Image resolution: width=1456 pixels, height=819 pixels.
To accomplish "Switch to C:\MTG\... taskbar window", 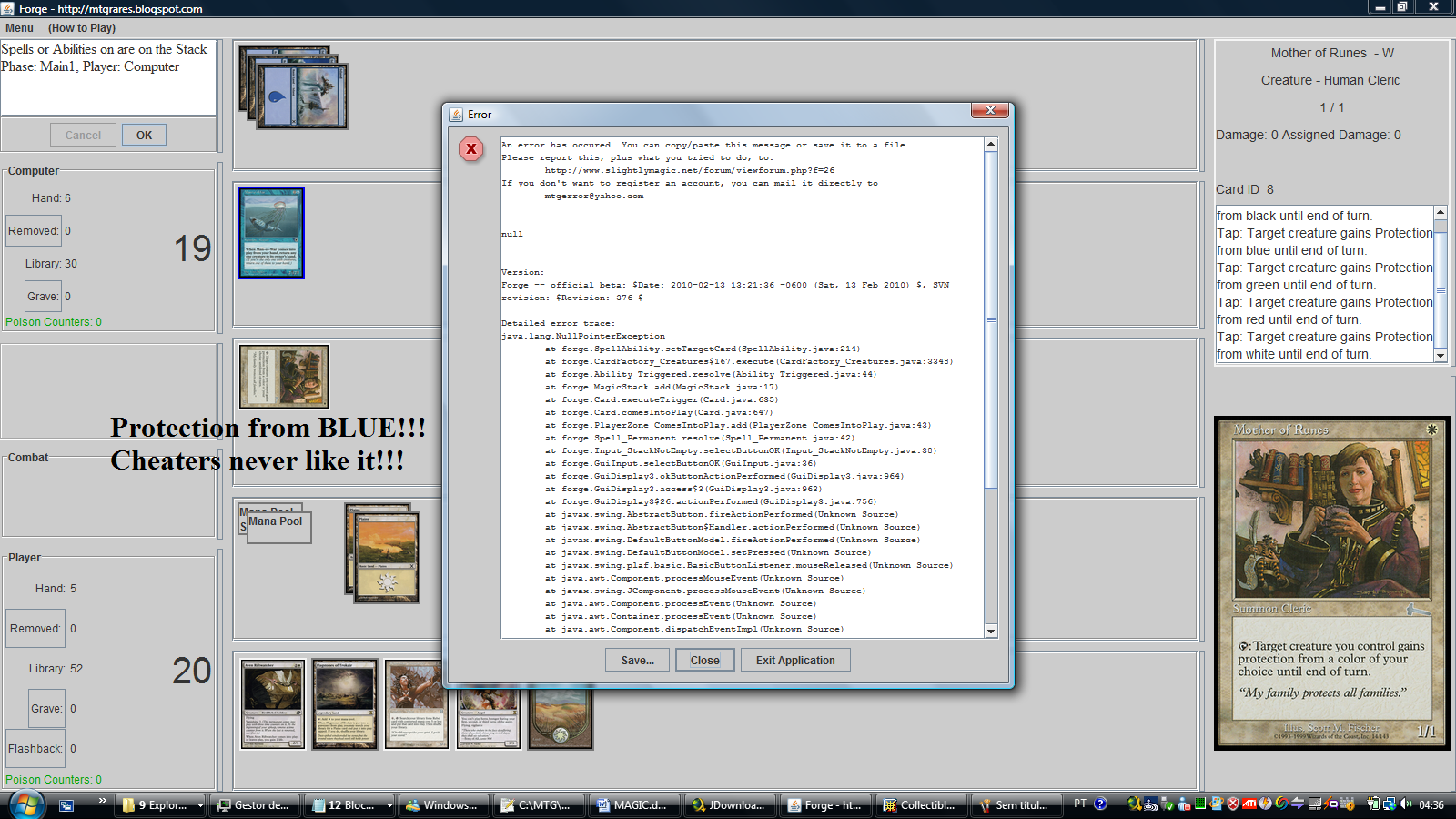I will coord(538,805).
